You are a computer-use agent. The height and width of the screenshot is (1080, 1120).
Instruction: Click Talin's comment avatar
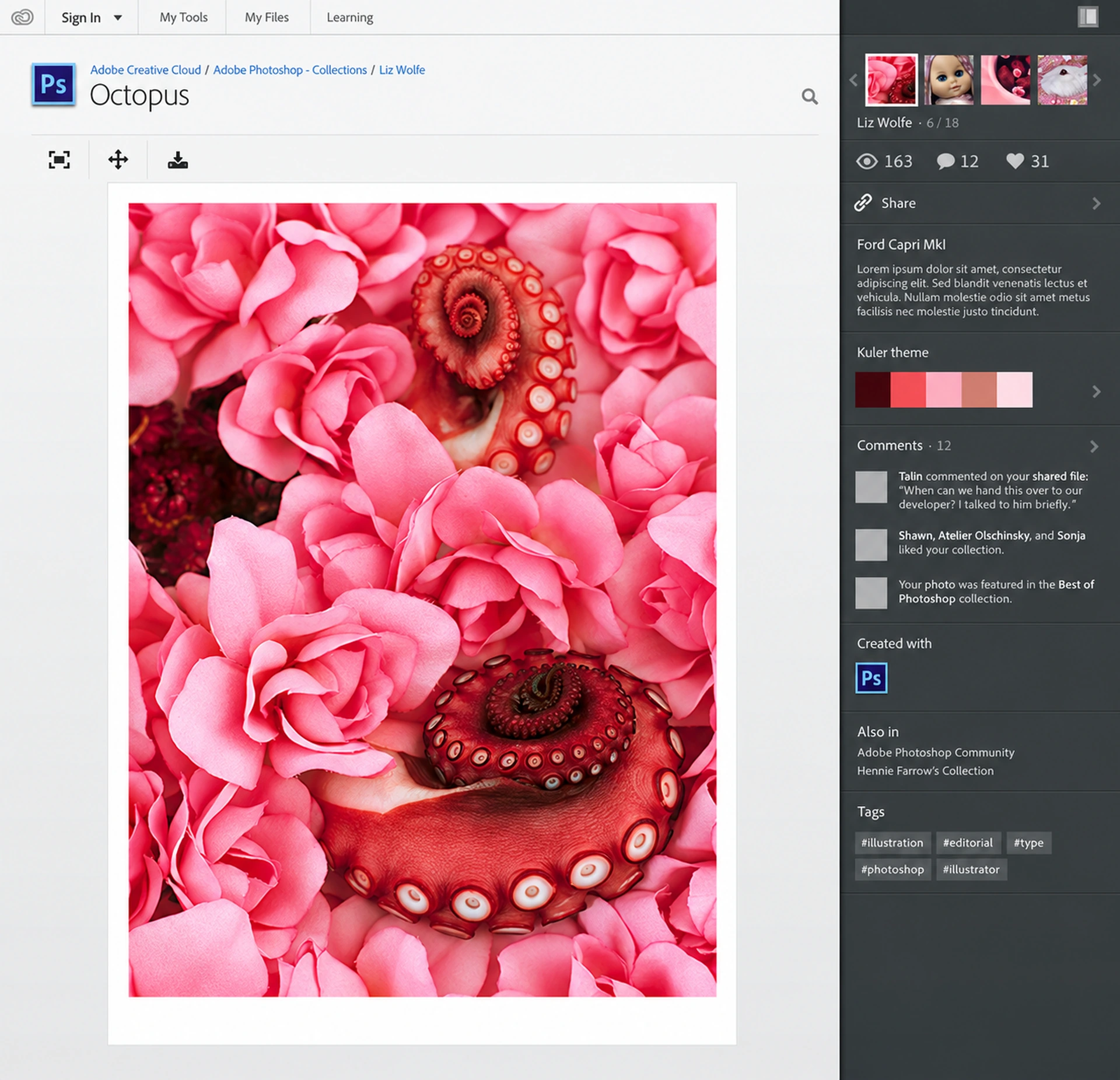click(x=871, y=487)
